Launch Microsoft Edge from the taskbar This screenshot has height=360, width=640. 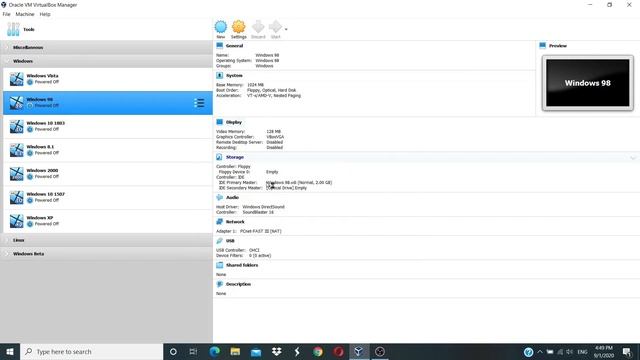click(214, 352)
